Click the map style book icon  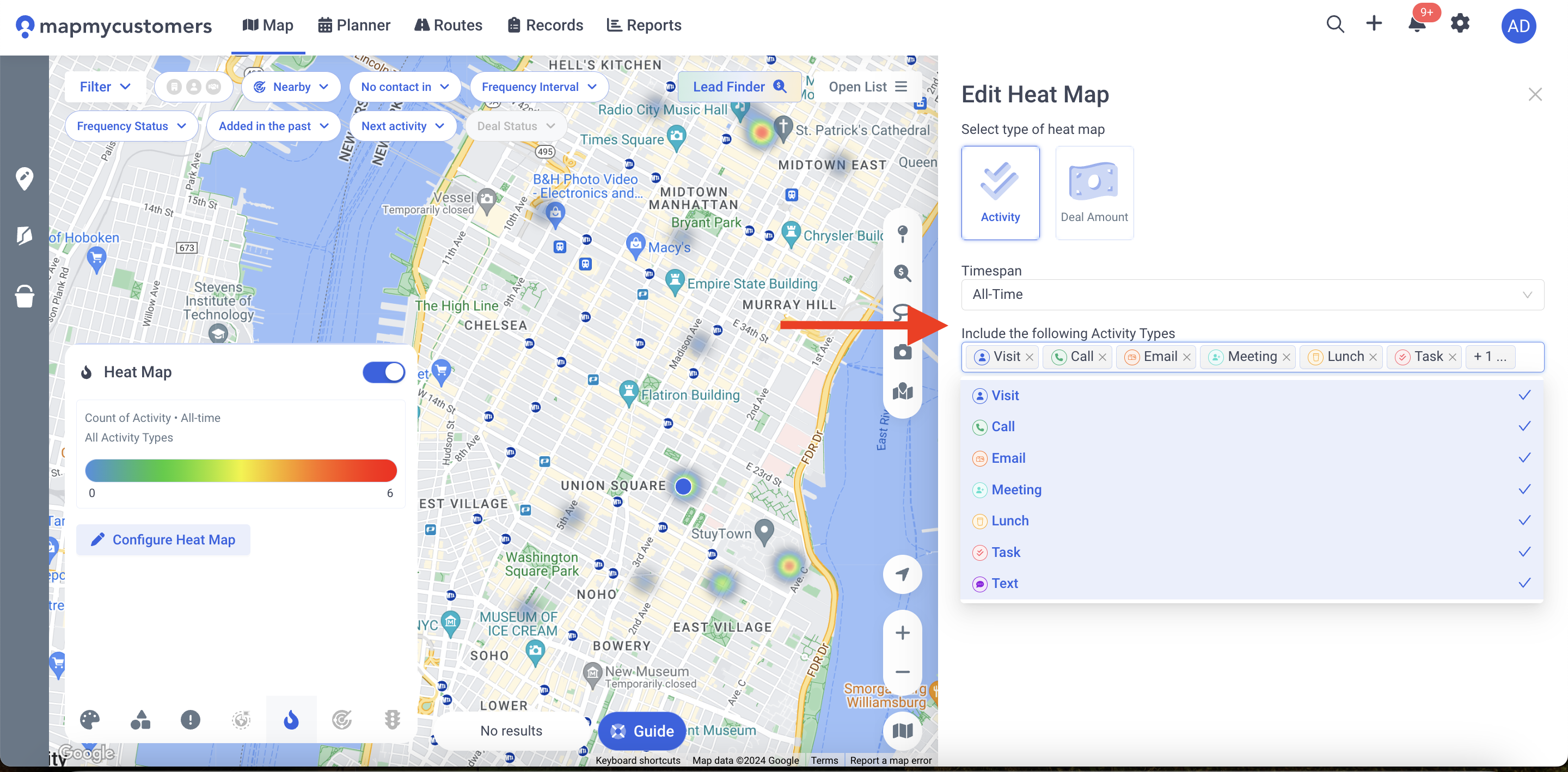[x=902, y=731]
